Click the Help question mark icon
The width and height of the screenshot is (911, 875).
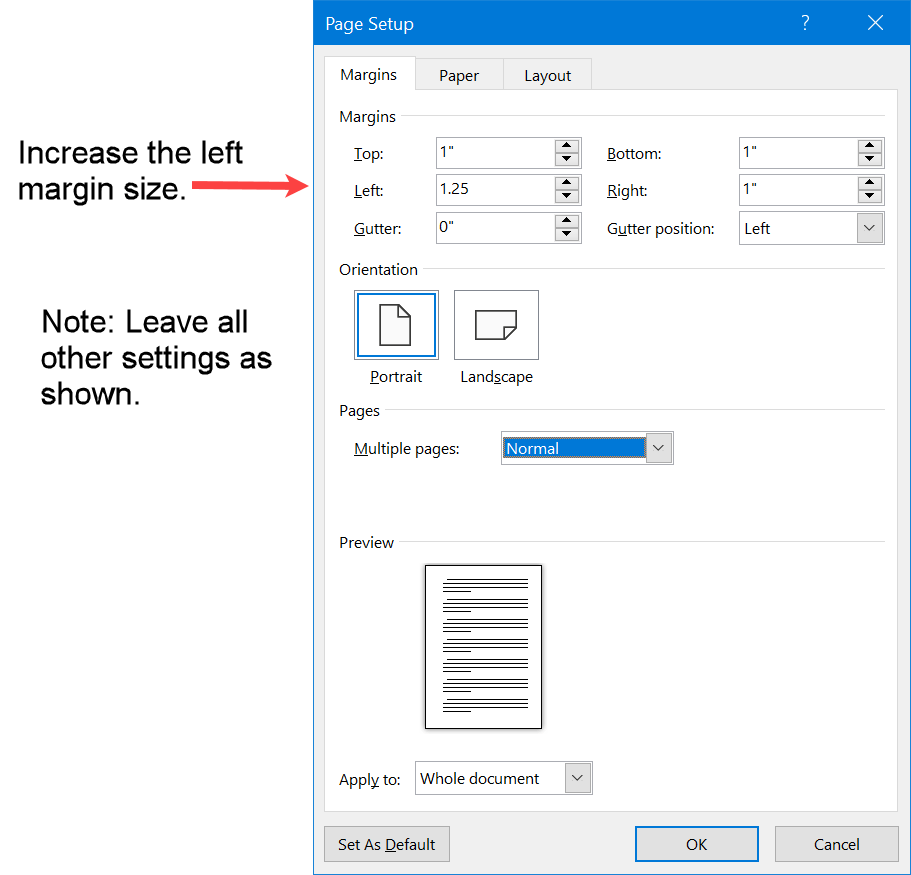tap(805, 22)
